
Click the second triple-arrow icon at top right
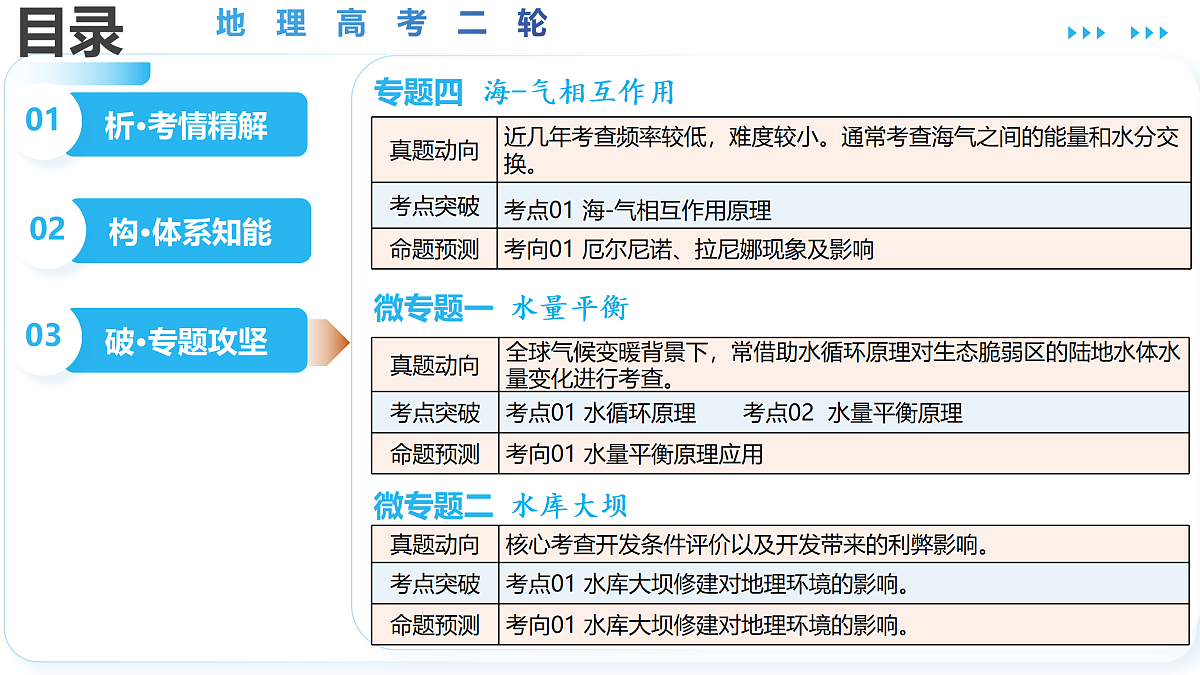coord(1149,33)
